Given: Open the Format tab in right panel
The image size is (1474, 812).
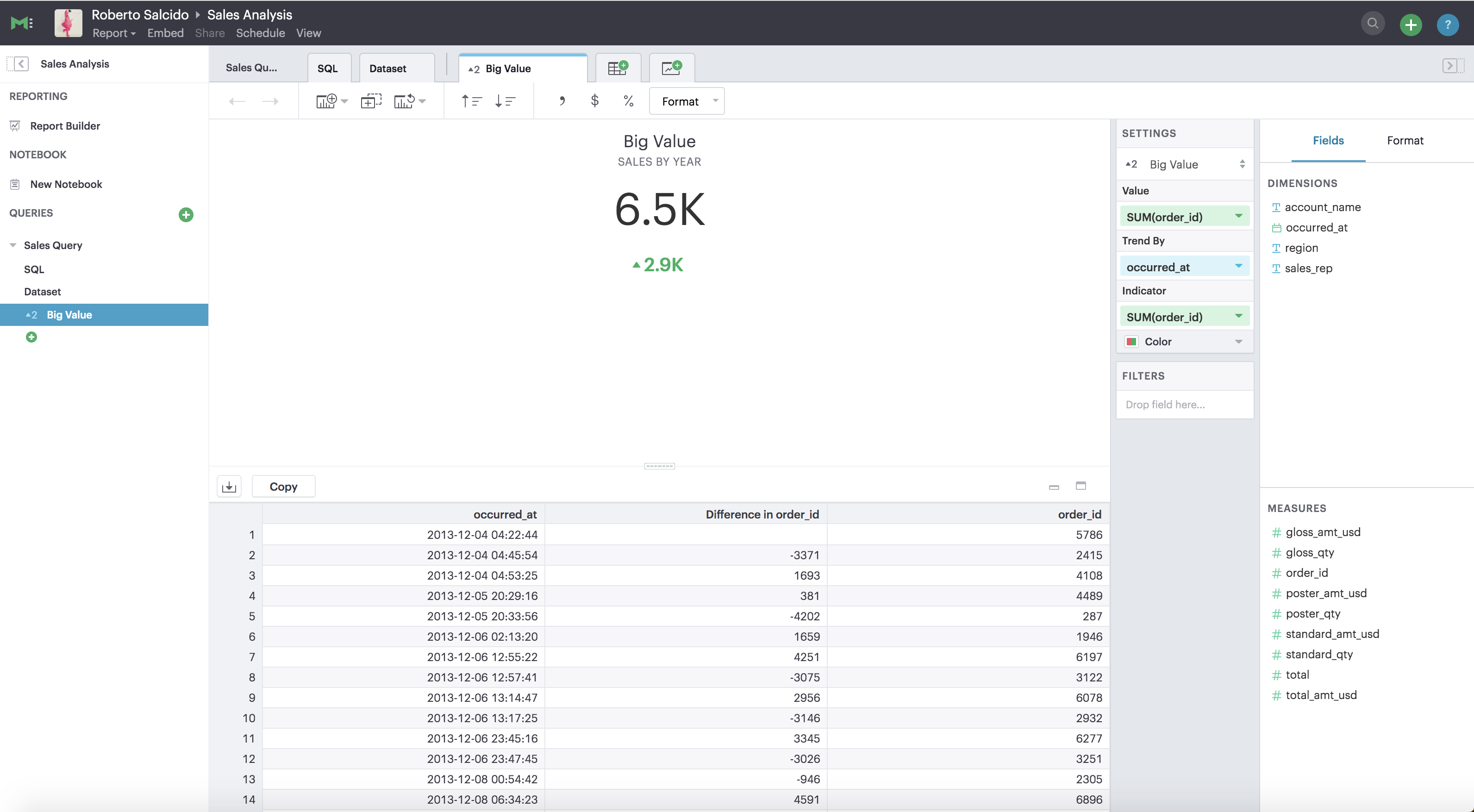Looking at the screenshot, I should coord(1405,140).
